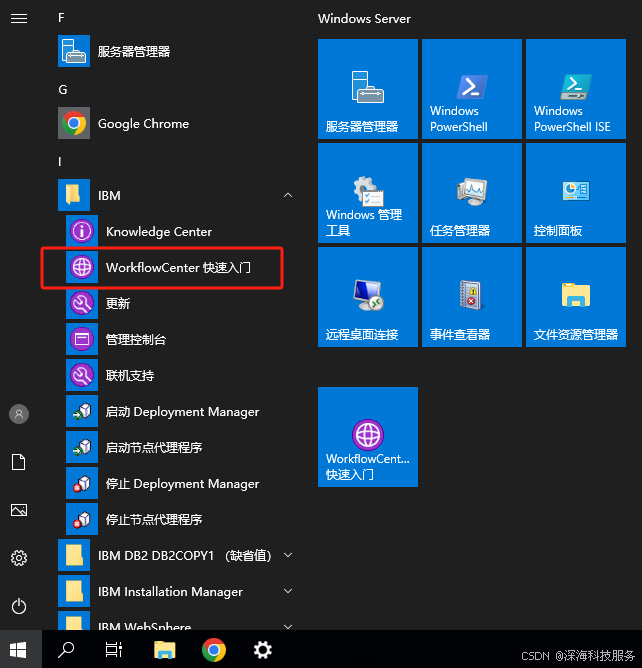This screenshot has height=668, width=642.
Task: Open the taskbar search
Action: point(66,650)
